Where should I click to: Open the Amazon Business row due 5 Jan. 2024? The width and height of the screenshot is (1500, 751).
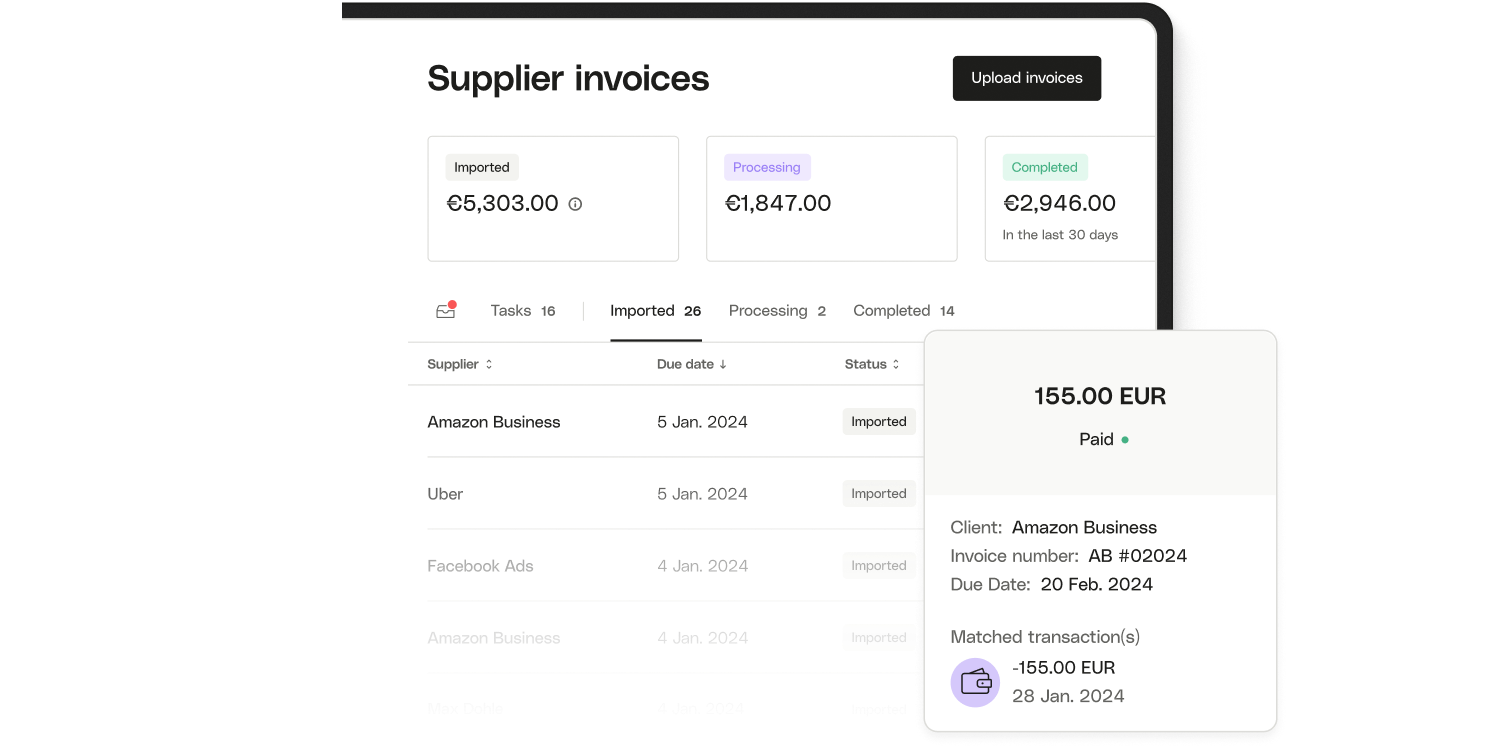coord(665,422)
